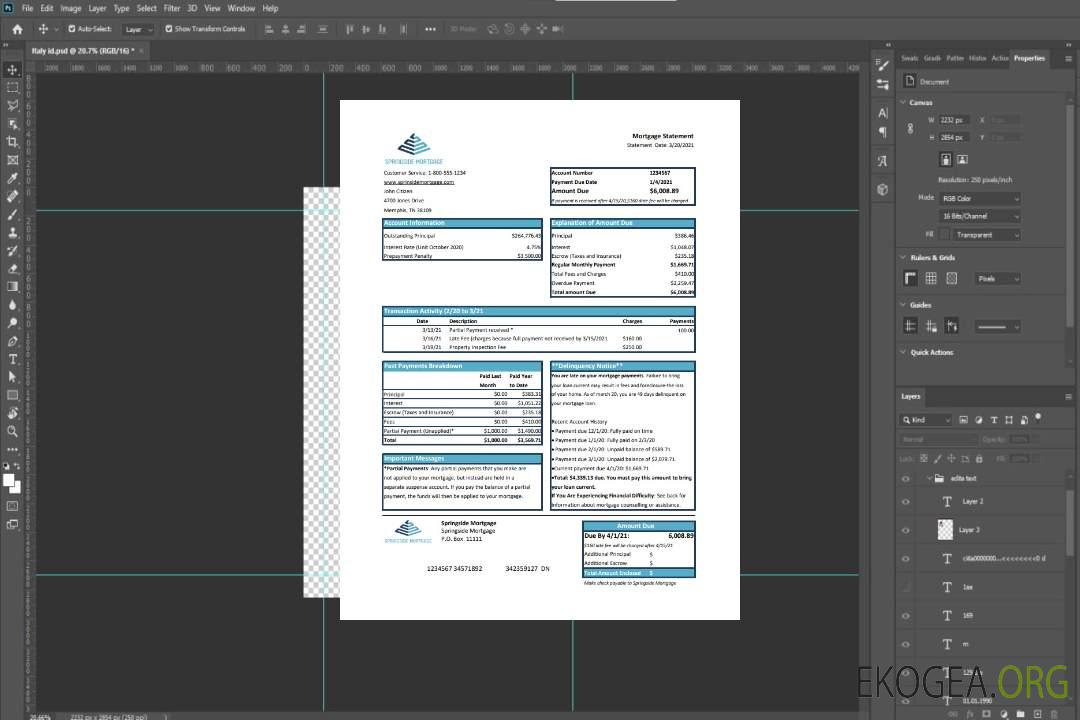This screenshot has height=720, width=1080.
Task: Open the Character panel icon
Action: [x=882, y=112]
